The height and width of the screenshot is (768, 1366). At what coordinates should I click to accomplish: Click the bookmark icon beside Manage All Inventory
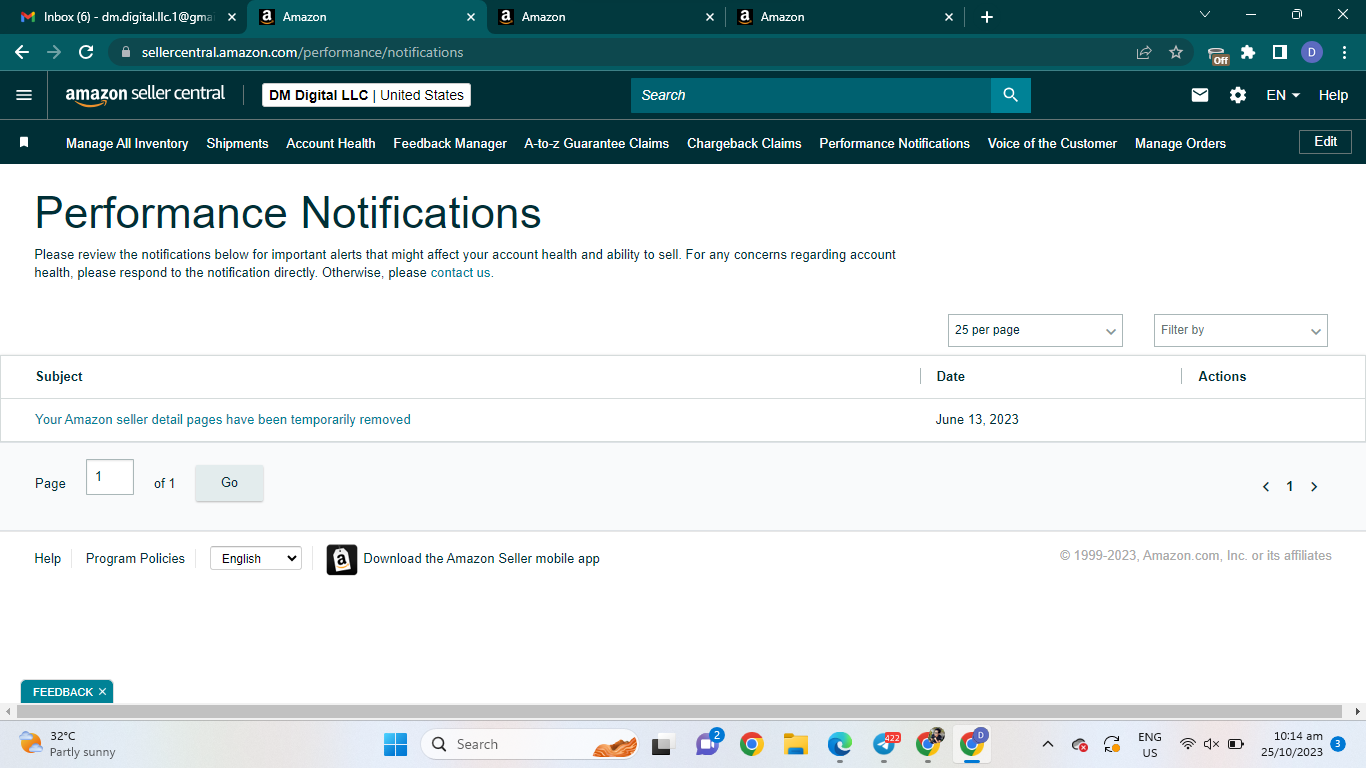(x=24, y=143)
